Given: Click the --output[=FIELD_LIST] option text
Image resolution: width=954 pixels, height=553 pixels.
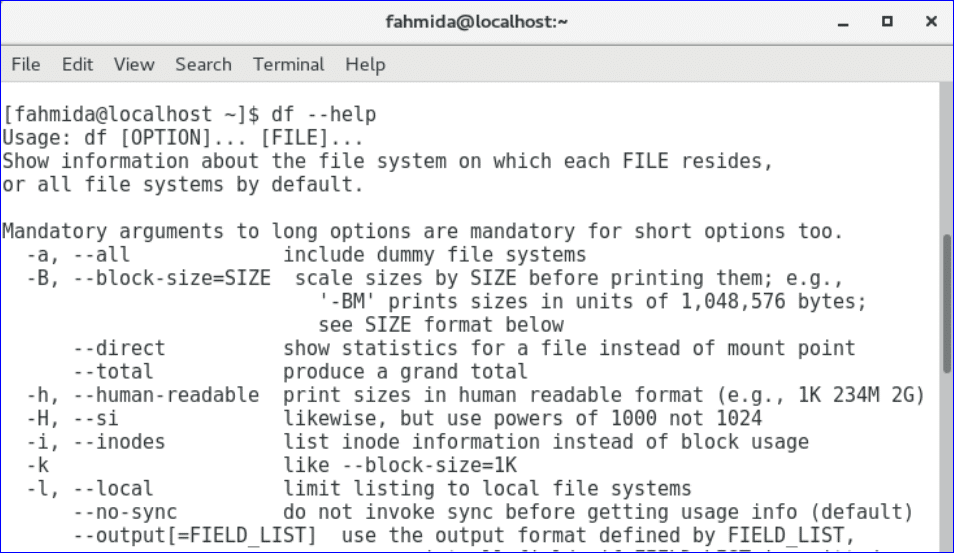Looking at the screenshot, I should pyautogui.click(x=201, y=536).
